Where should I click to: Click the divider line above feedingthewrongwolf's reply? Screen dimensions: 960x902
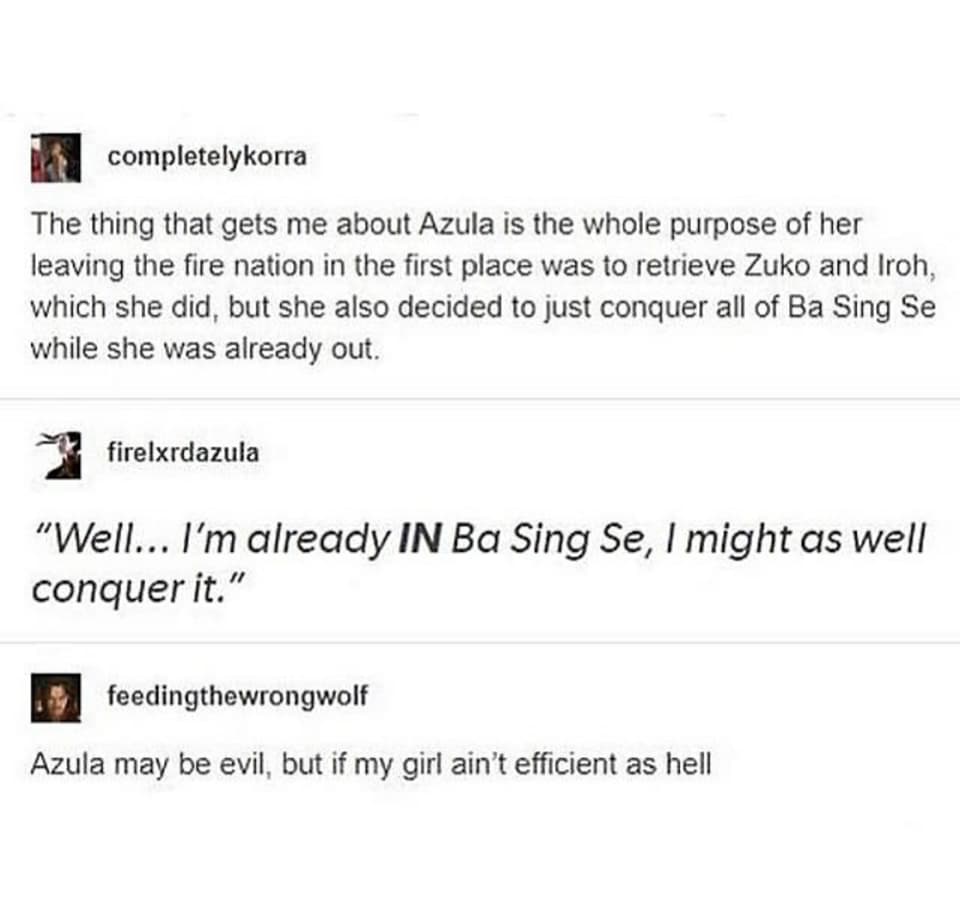tap(480, 642)
